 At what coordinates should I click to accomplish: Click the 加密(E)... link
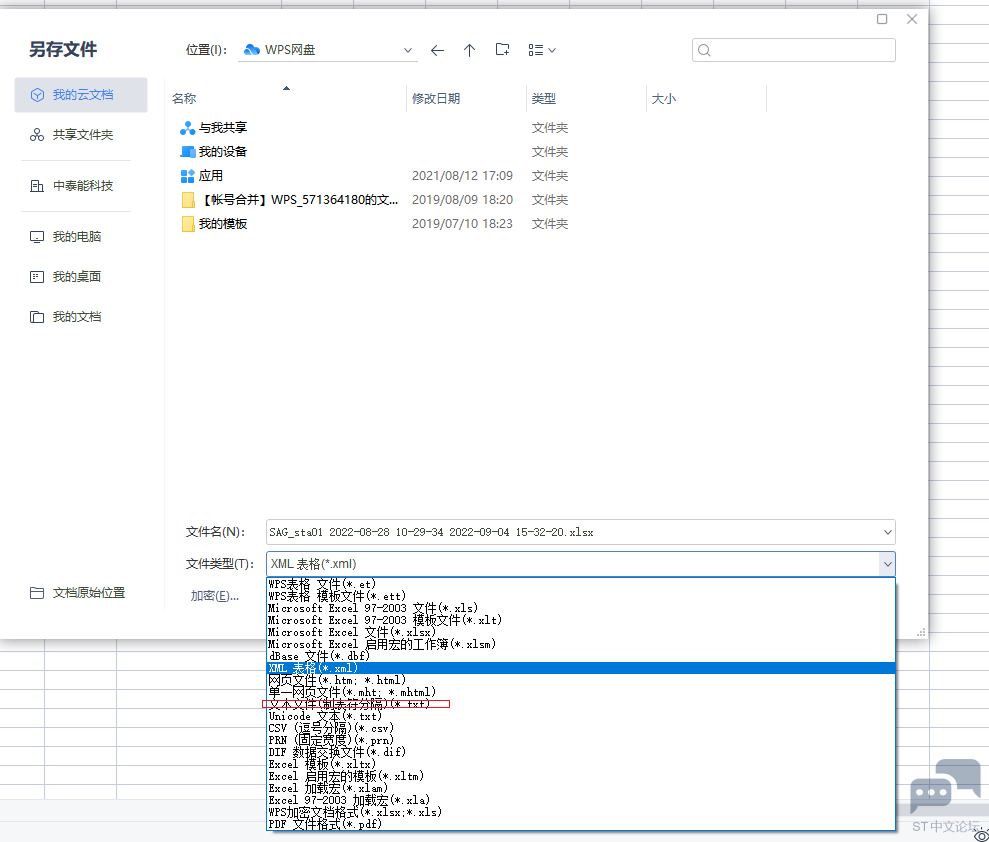214,596
